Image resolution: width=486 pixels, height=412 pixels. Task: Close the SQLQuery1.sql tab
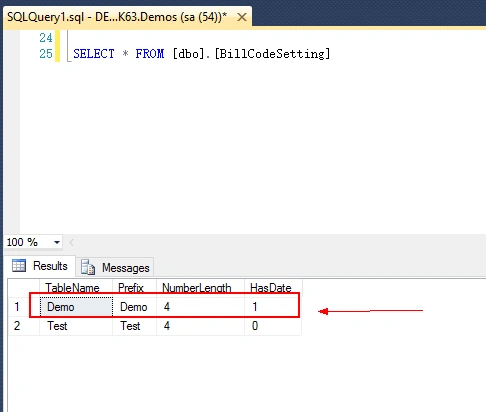pos(242,17)
